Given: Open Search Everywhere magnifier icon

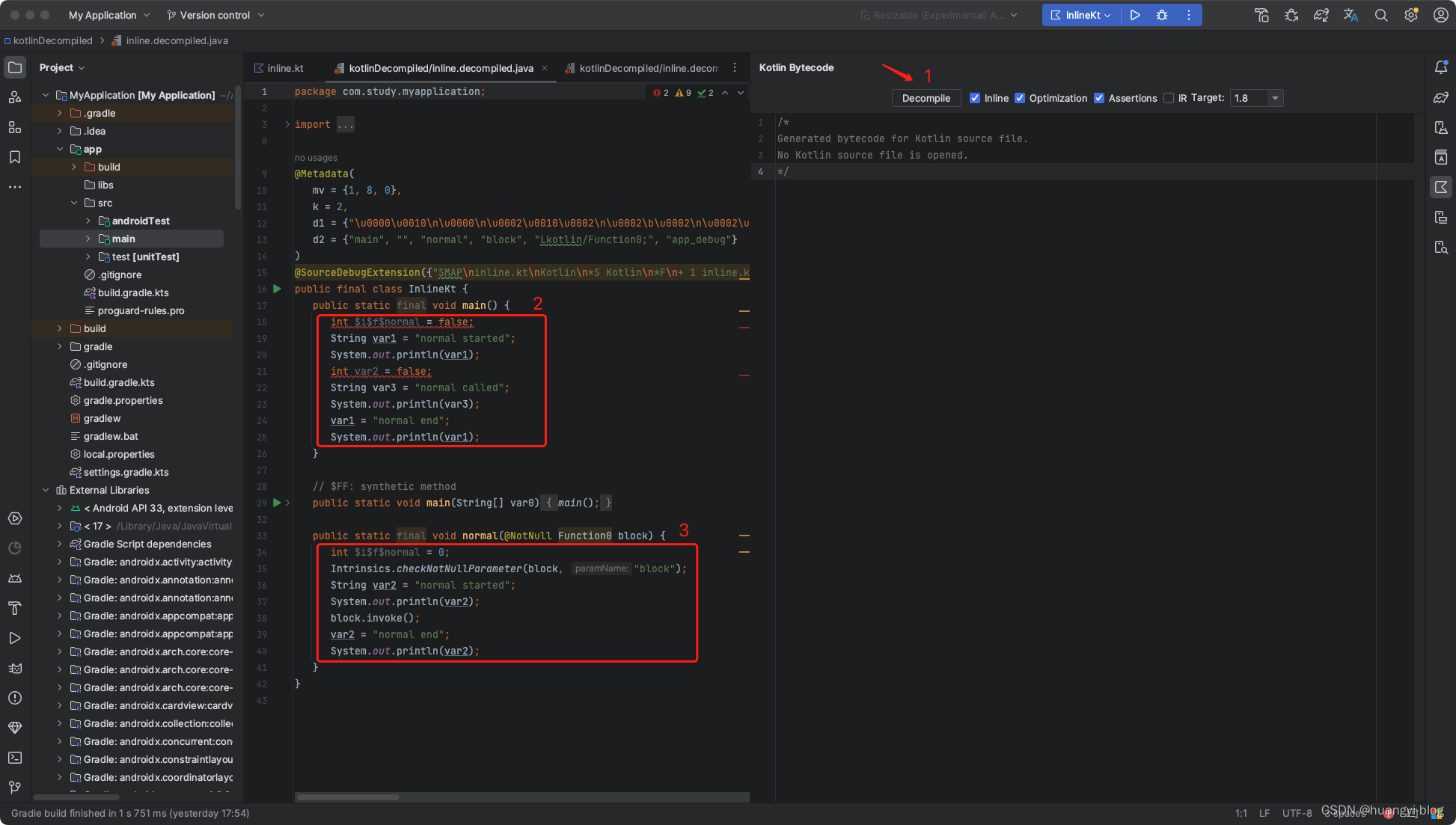Looking at the screenshot, I should point(1381,15).
